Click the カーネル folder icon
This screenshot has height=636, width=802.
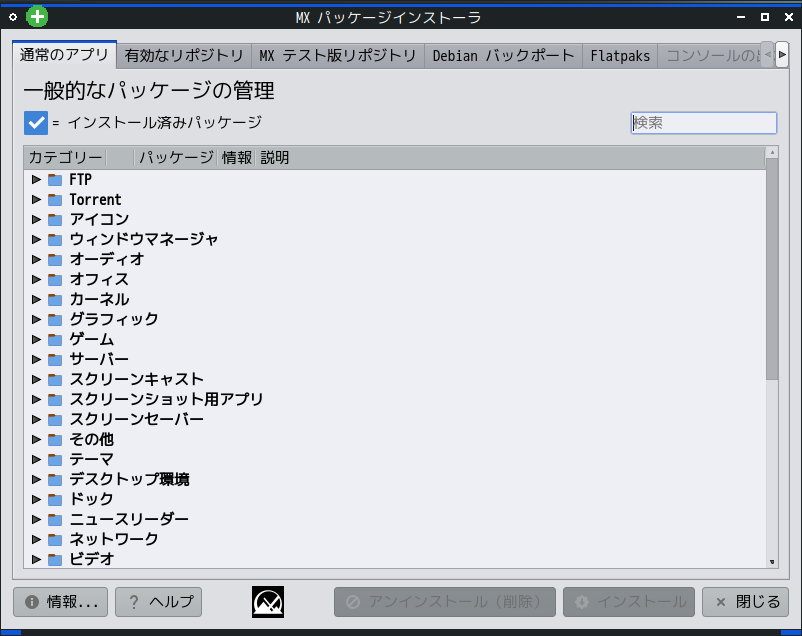55,299
